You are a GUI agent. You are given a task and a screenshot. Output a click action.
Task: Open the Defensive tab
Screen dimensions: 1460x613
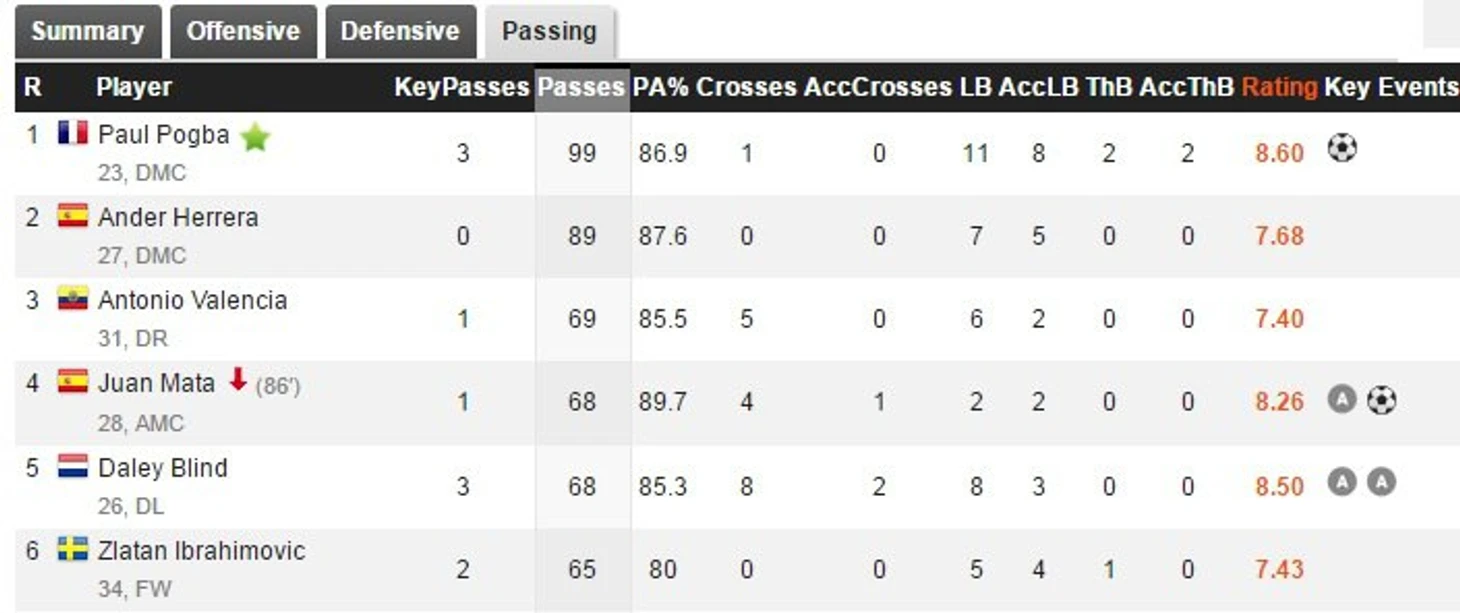tap(399, 31)
